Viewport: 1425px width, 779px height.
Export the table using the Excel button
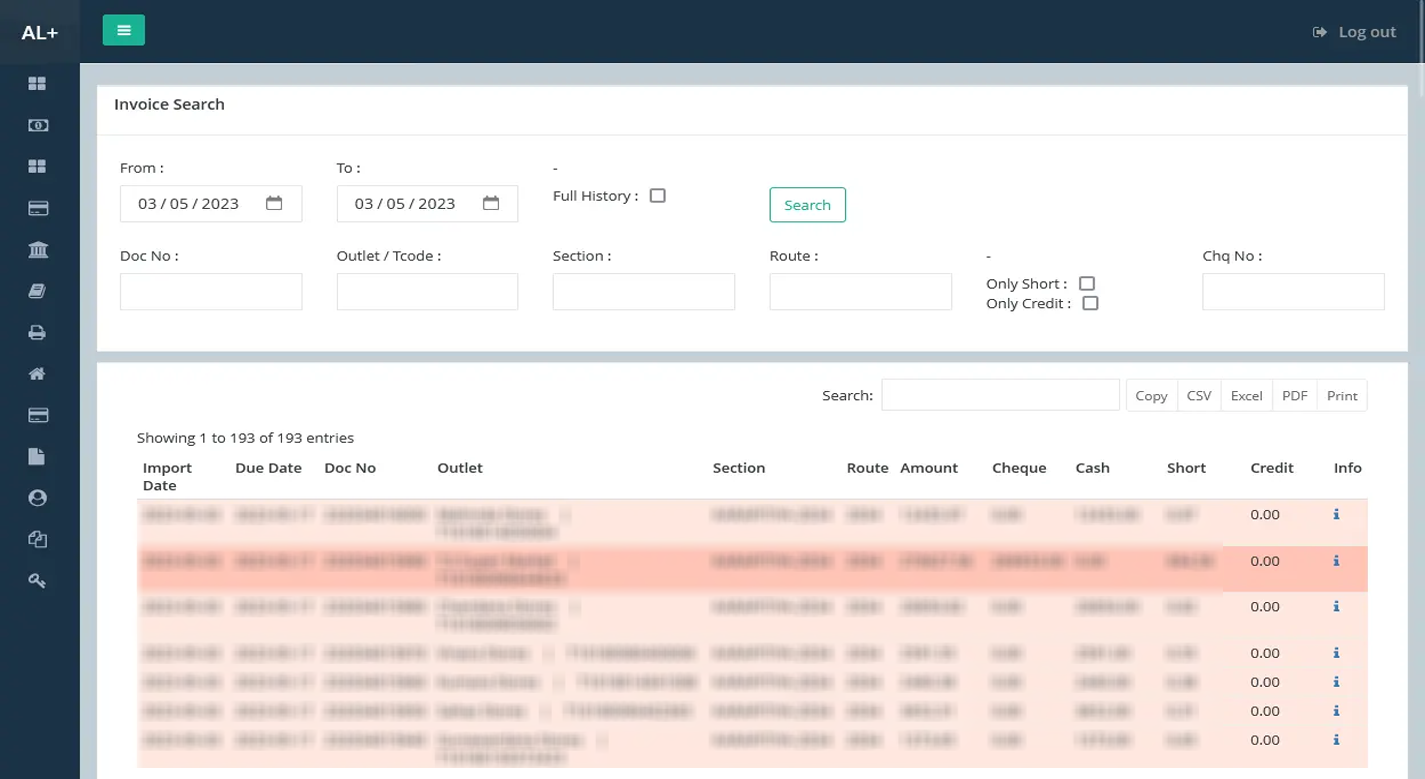(1246, 395)
